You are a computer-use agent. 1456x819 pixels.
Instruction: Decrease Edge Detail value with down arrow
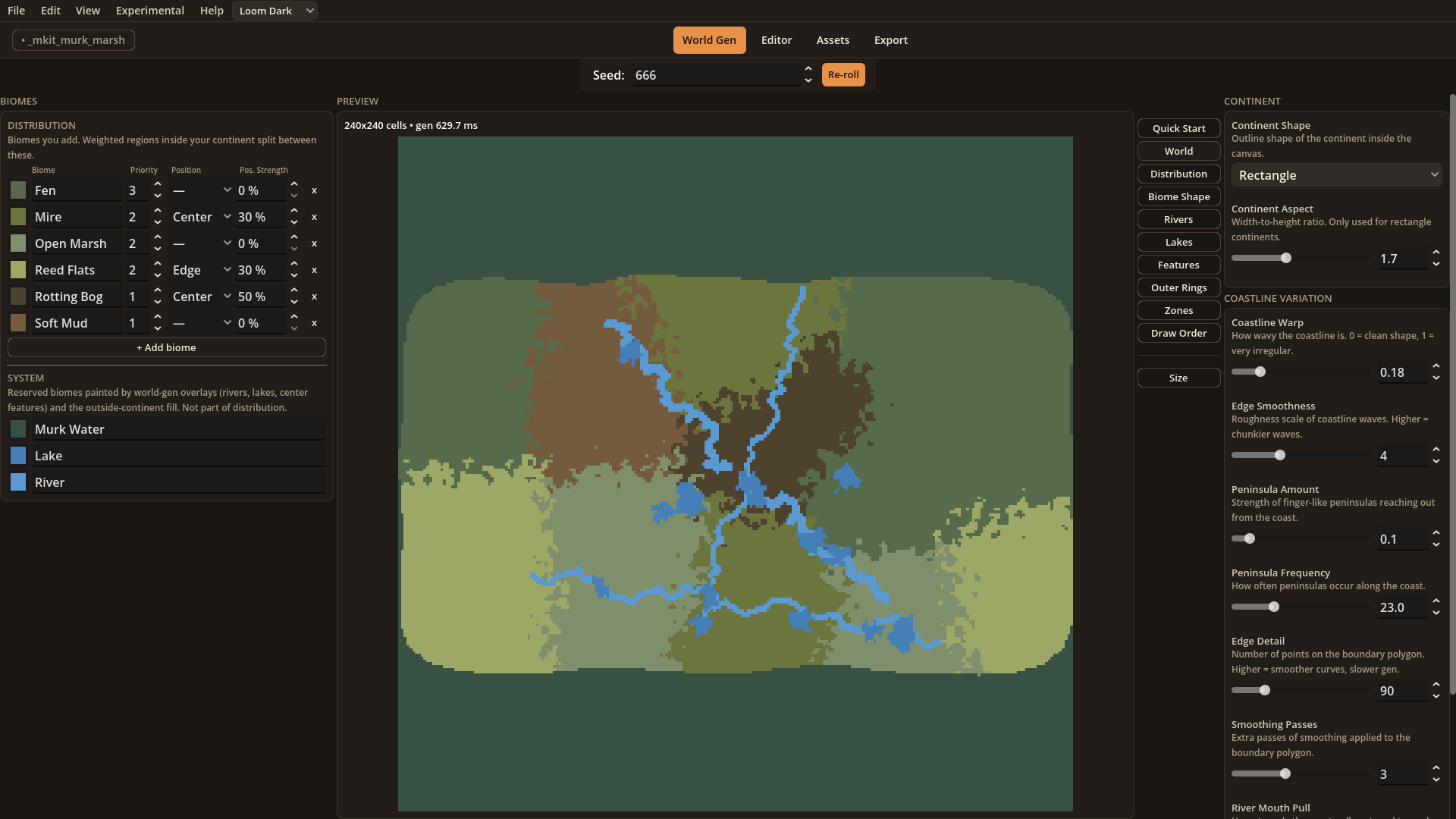coord(1436,696)
